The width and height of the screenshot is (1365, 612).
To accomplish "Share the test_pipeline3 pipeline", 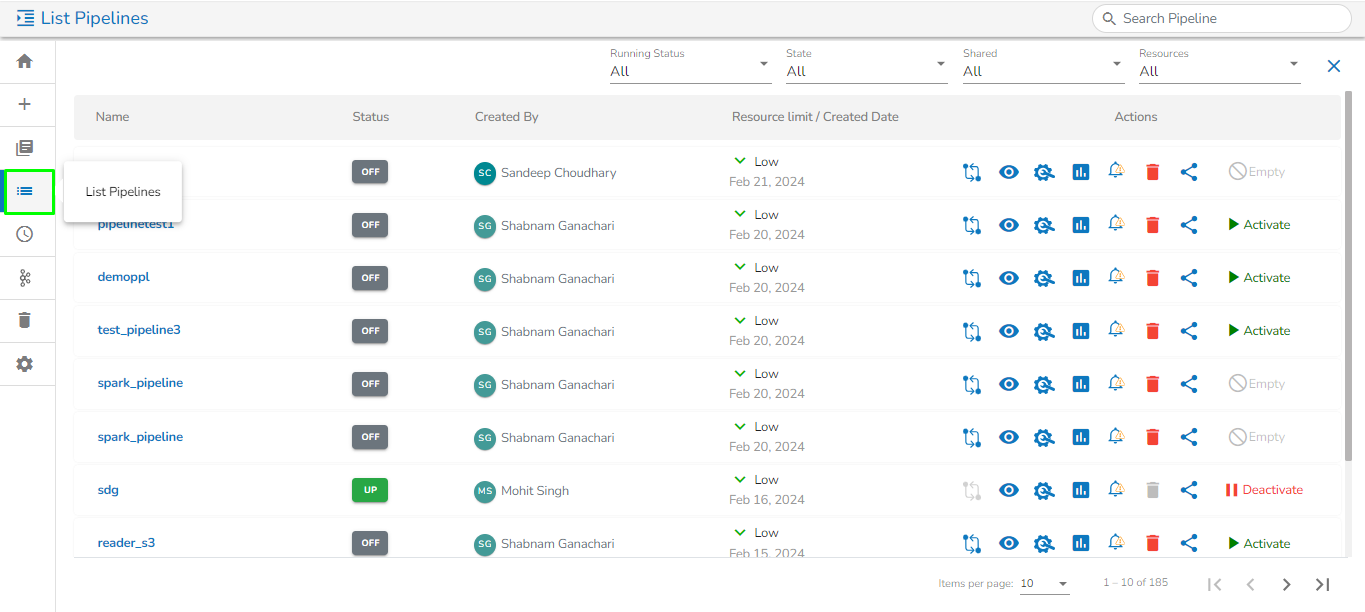I will pyautogui.click(x=1189, y=331).
